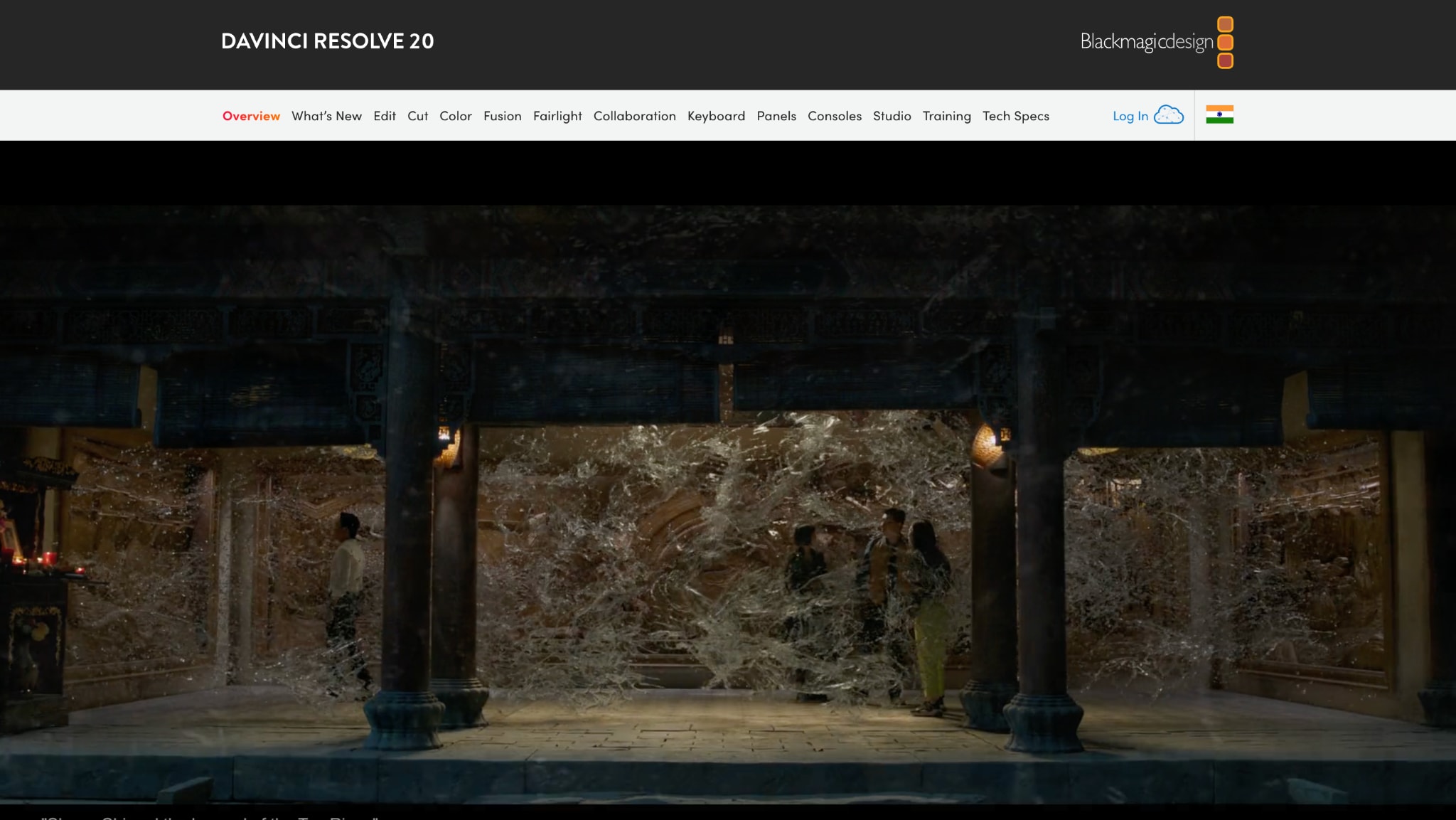Open the Training page

947,116
